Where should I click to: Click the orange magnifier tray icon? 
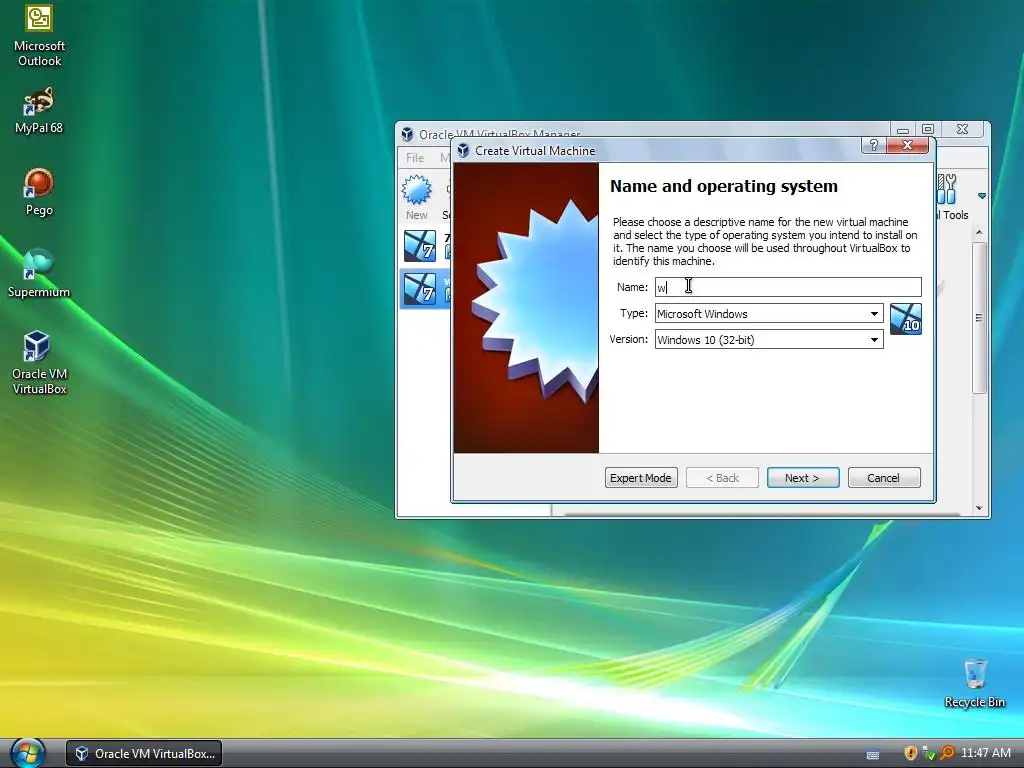tap(947, 753)
